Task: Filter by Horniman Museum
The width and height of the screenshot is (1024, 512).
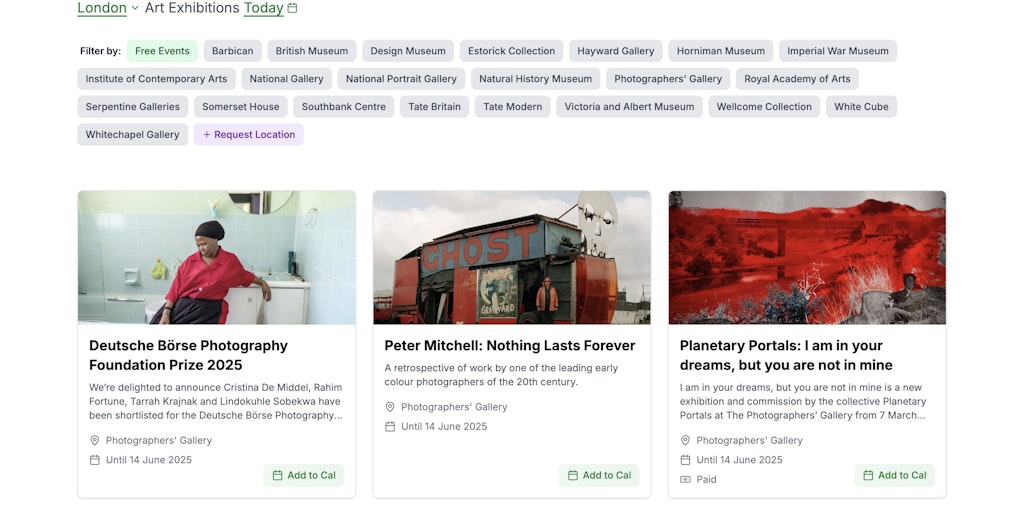Action: tap(721, 51)
